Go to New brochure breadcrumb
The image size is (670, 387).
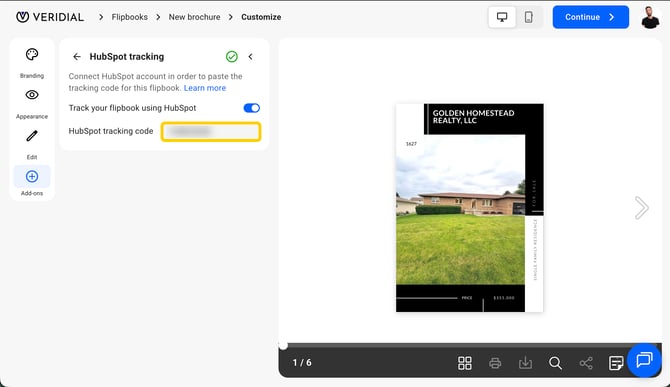pos(194,17)
